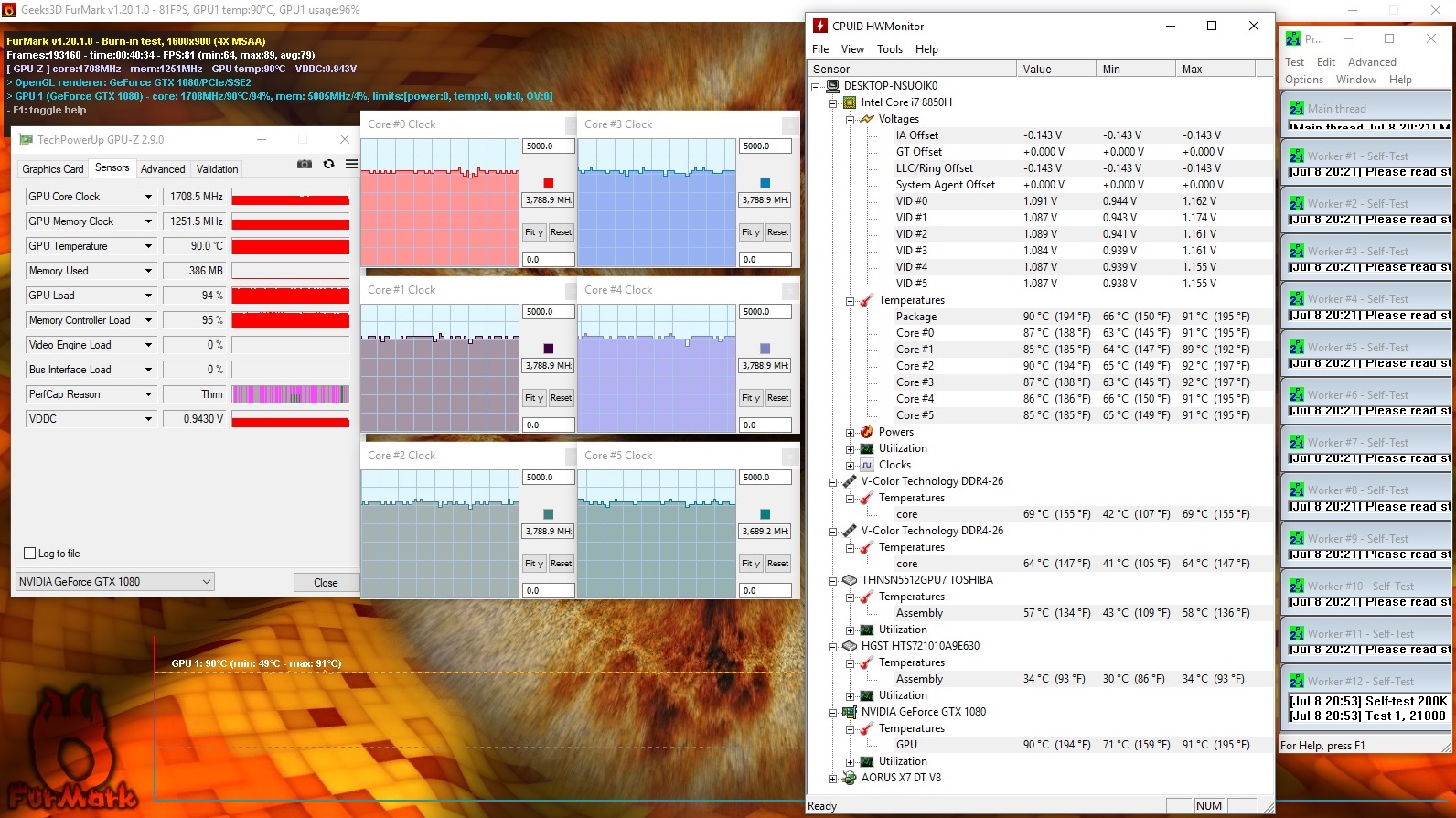1456x818 pixels.
Task: Click the blue color swatch for Core #3 Clock
Action: (765, 183)
